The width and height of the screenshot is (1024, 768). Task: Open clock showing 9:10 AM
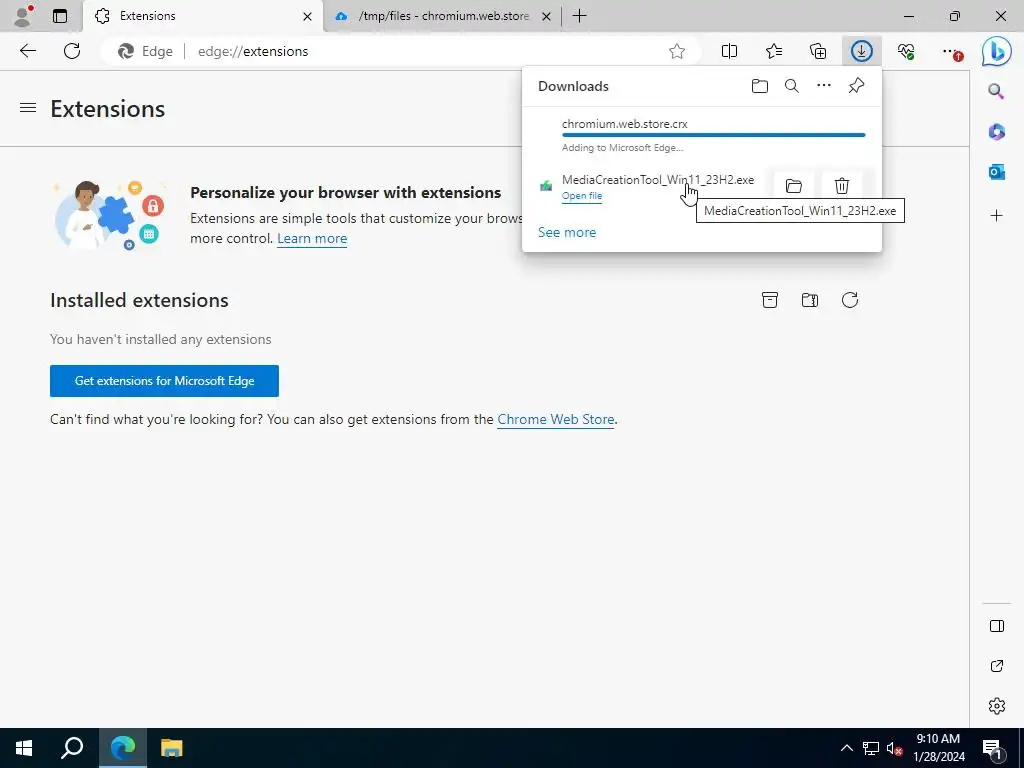938,748
